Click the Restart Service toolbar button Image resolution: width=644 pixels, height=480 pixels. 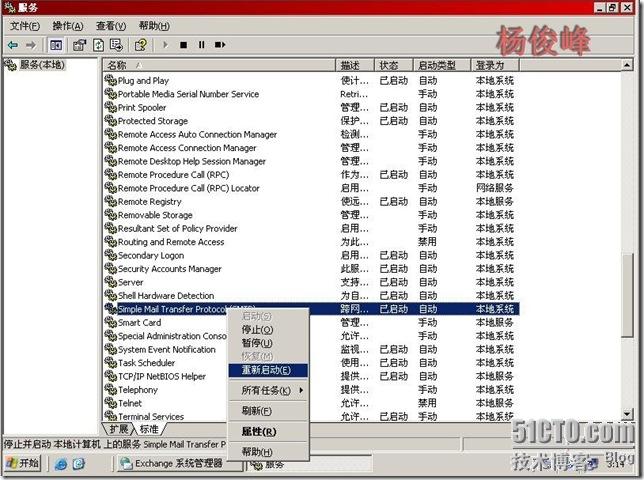pos(220,45)
